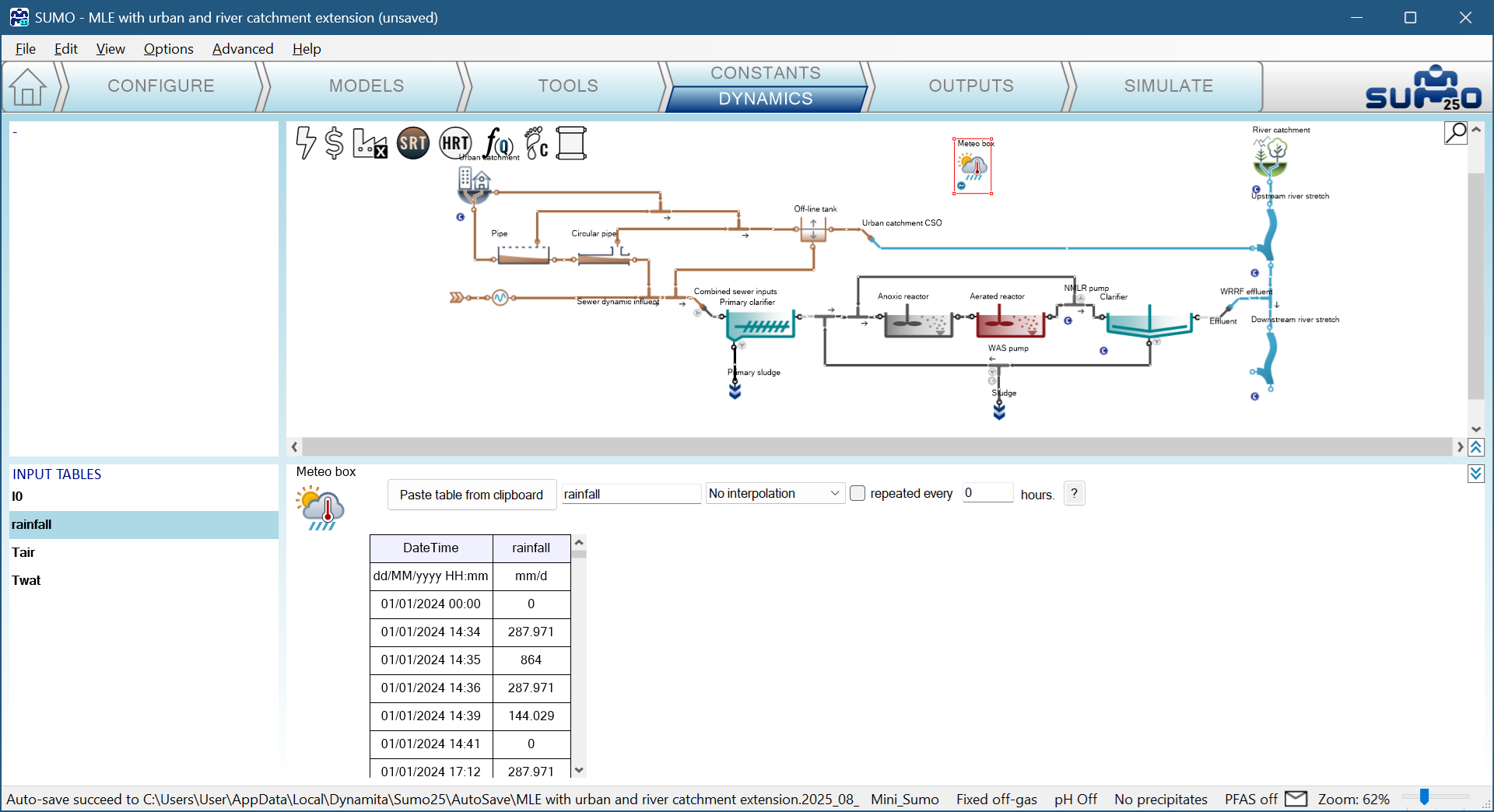
Task: Select the Meteo box on canvas
Action: [973, 166]
